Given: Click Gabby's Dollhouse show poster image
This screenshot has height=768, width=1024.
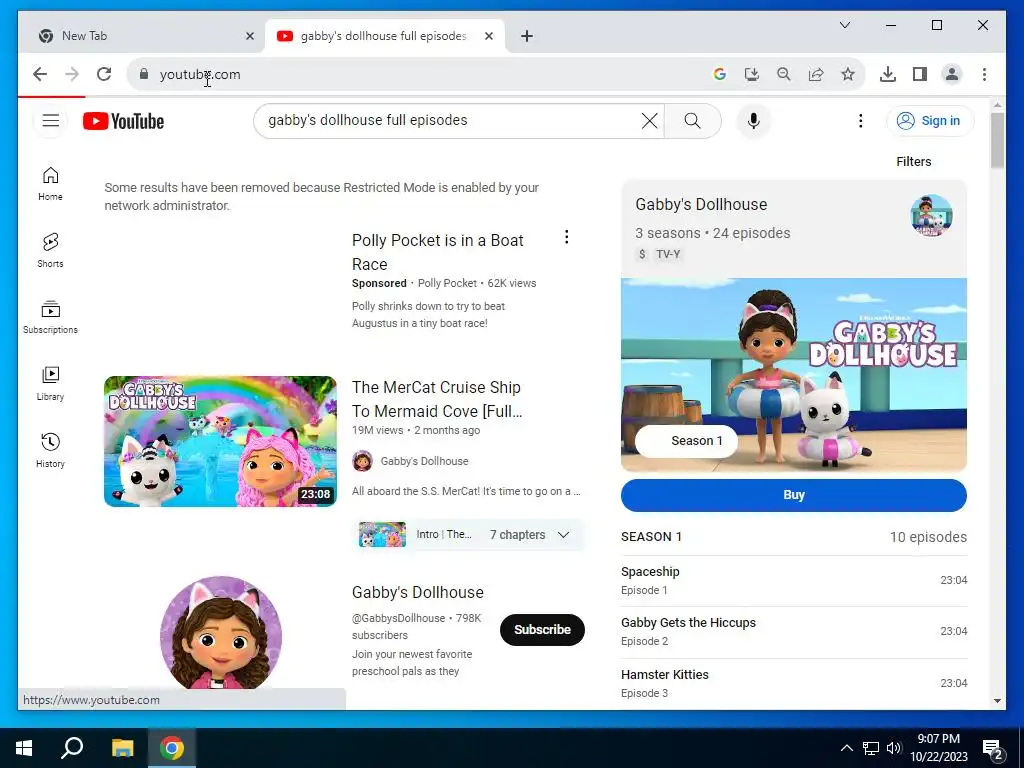Looking at the screenshot, I should 793,375.
